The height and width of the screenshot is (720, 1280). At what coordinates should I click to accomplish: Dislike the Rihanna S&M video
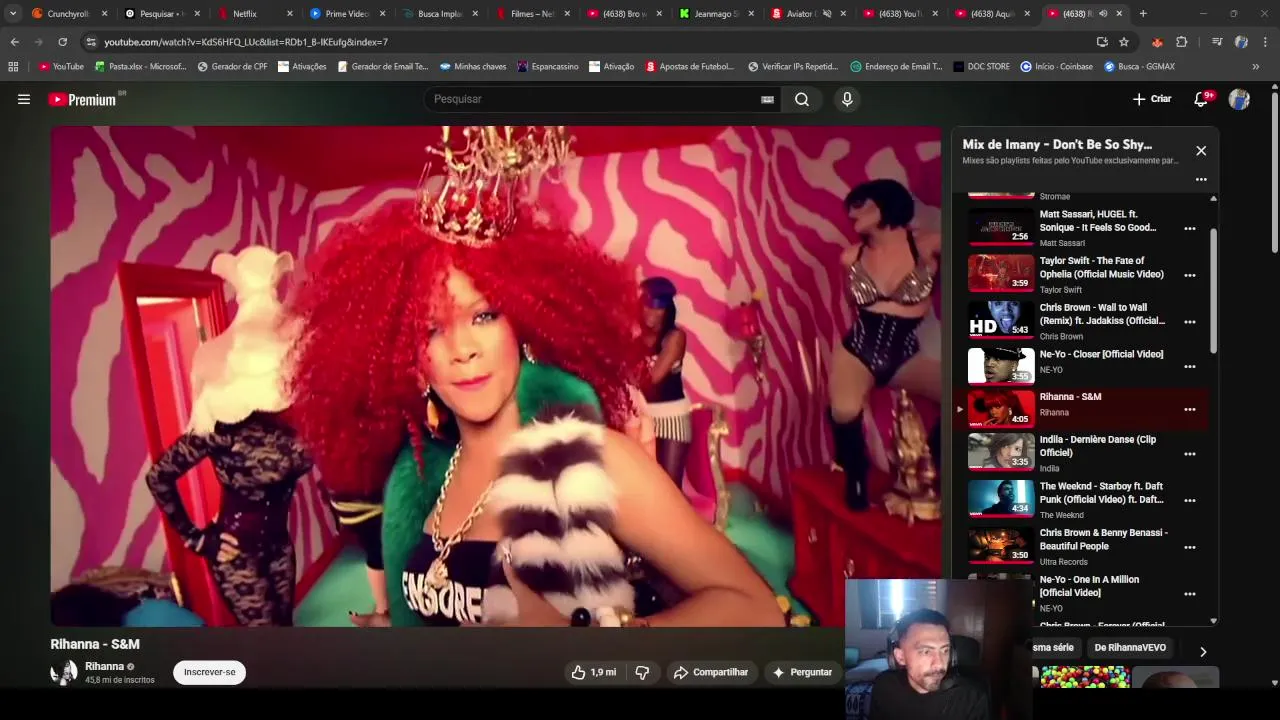642,672
